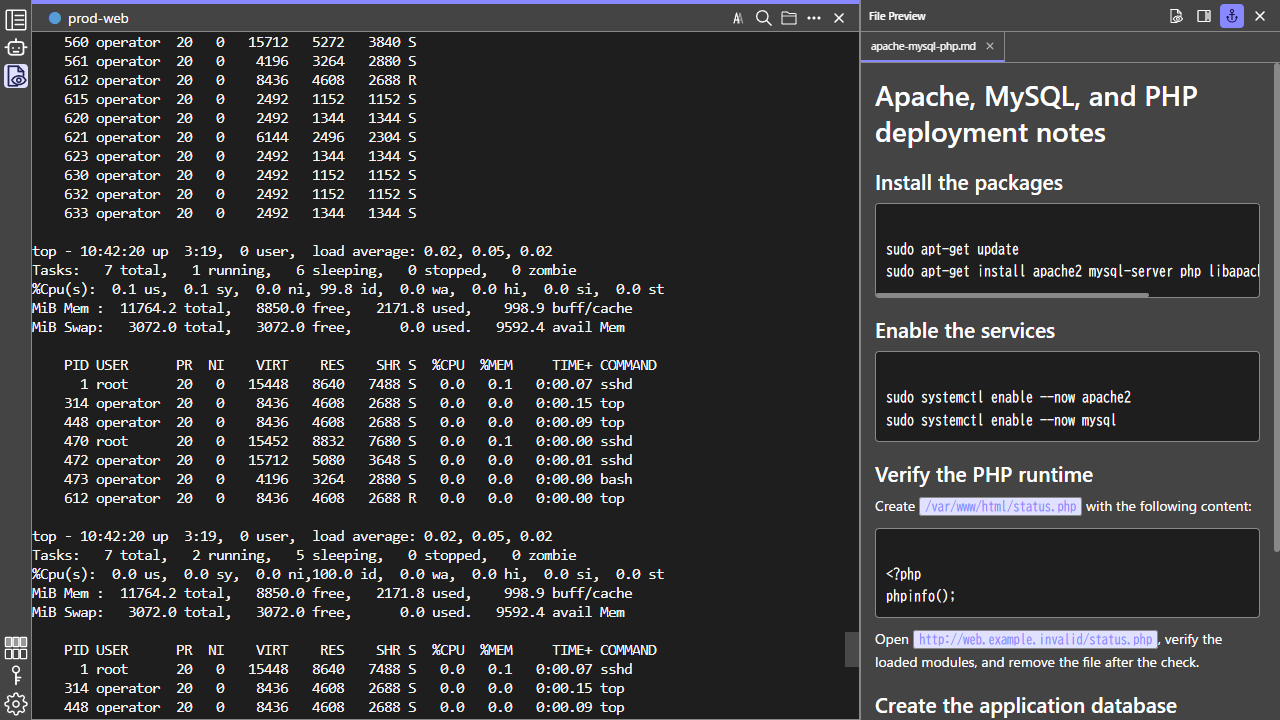This screenshot has width=1280, height=720.
Task: Open the key manager icon
Action: point(16,676)
